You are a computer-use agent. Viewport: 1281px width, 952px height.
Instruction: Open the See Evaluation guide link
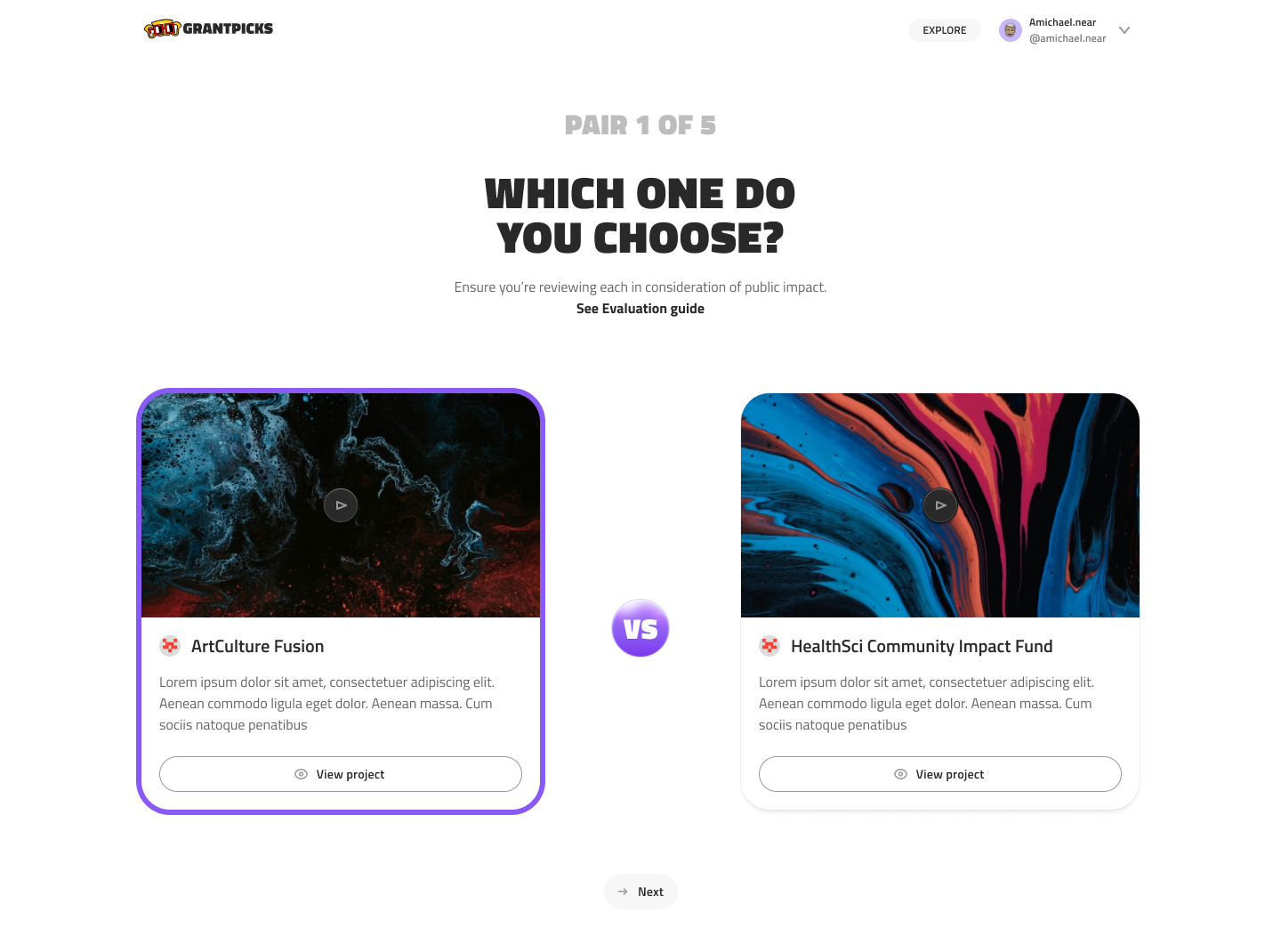640,309
